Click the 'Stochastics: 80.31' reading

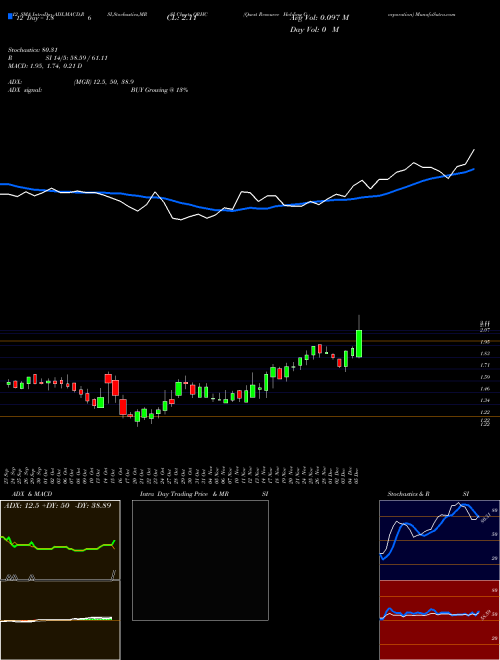[32, 50]
